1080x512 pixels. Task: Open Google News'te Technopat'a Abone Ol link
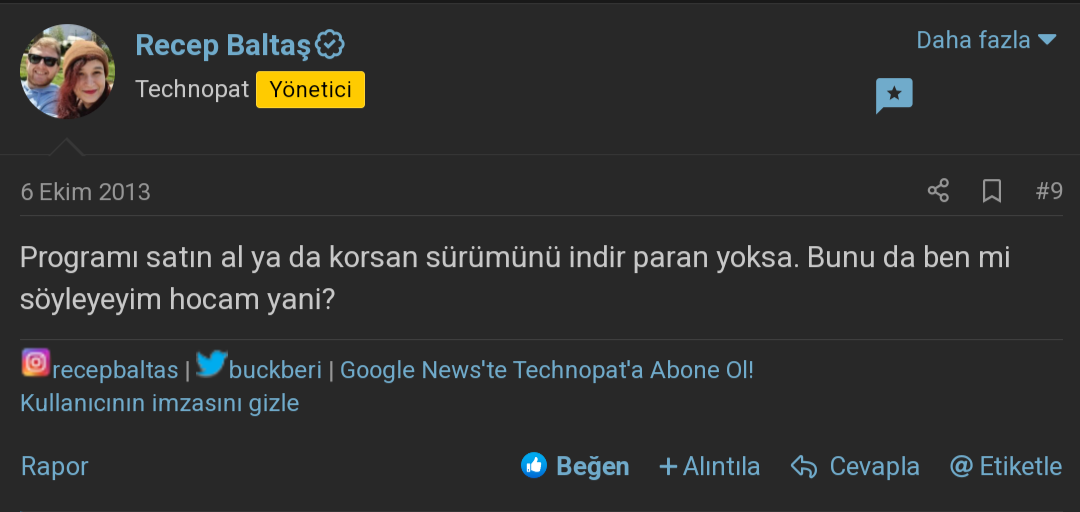pos(546,370)
